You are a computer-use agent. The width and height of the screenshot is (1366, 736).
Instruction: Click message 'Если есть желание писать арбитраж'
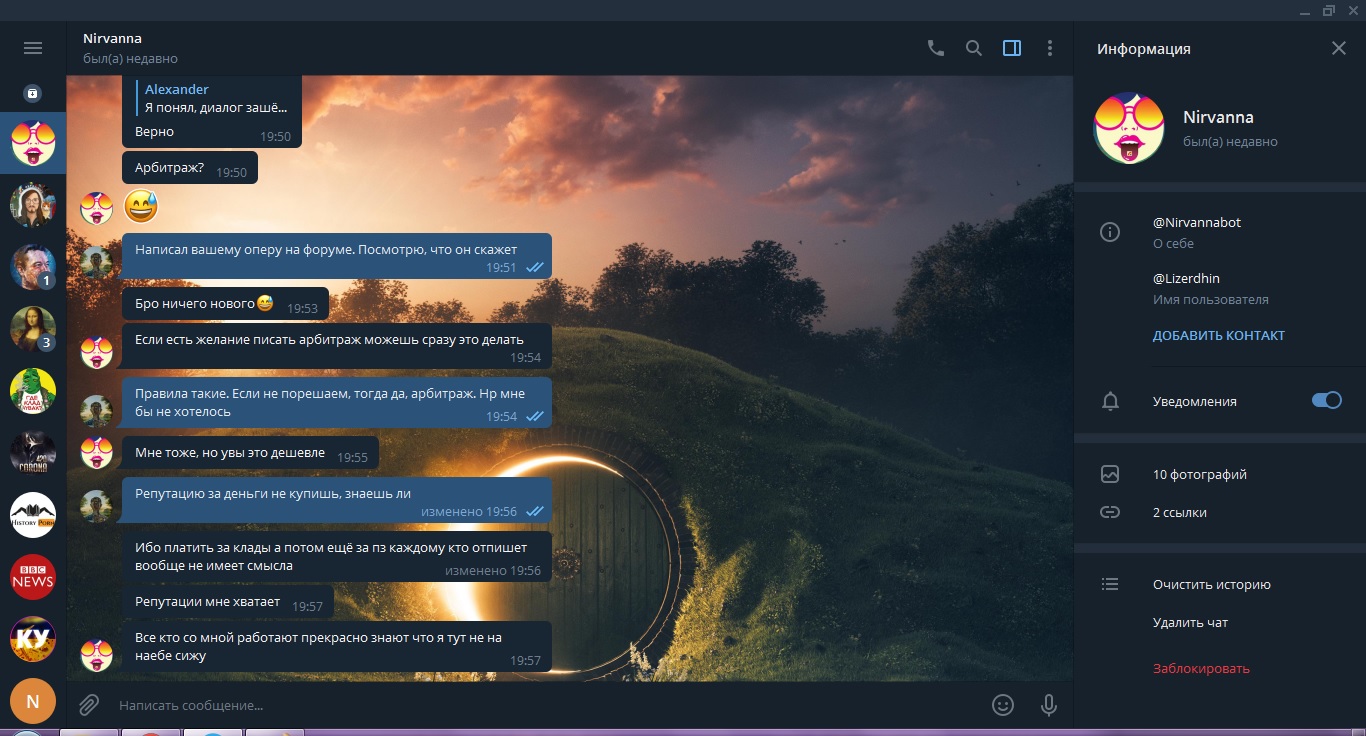(337, 347)
